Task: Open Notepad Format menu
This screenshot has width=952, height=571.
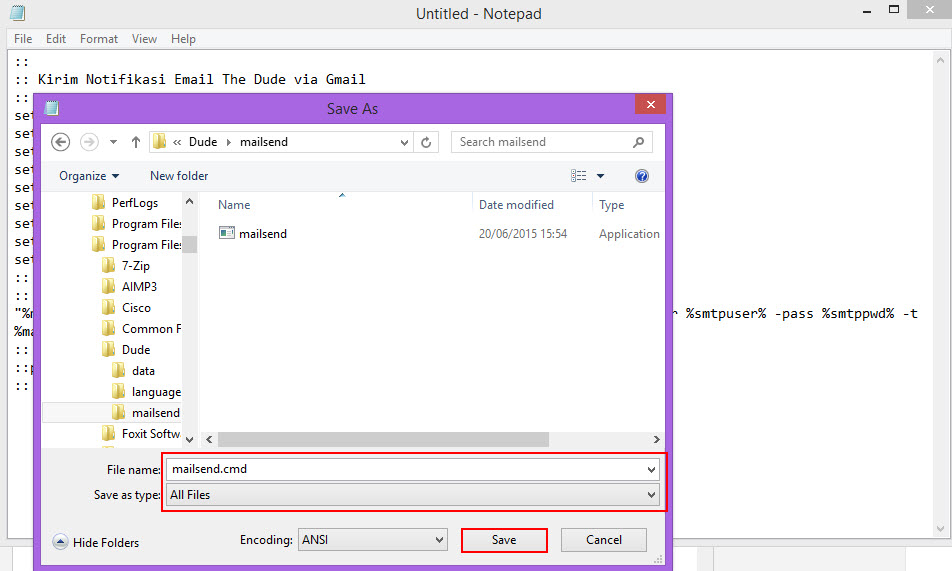Action: [x=99, y=39]
